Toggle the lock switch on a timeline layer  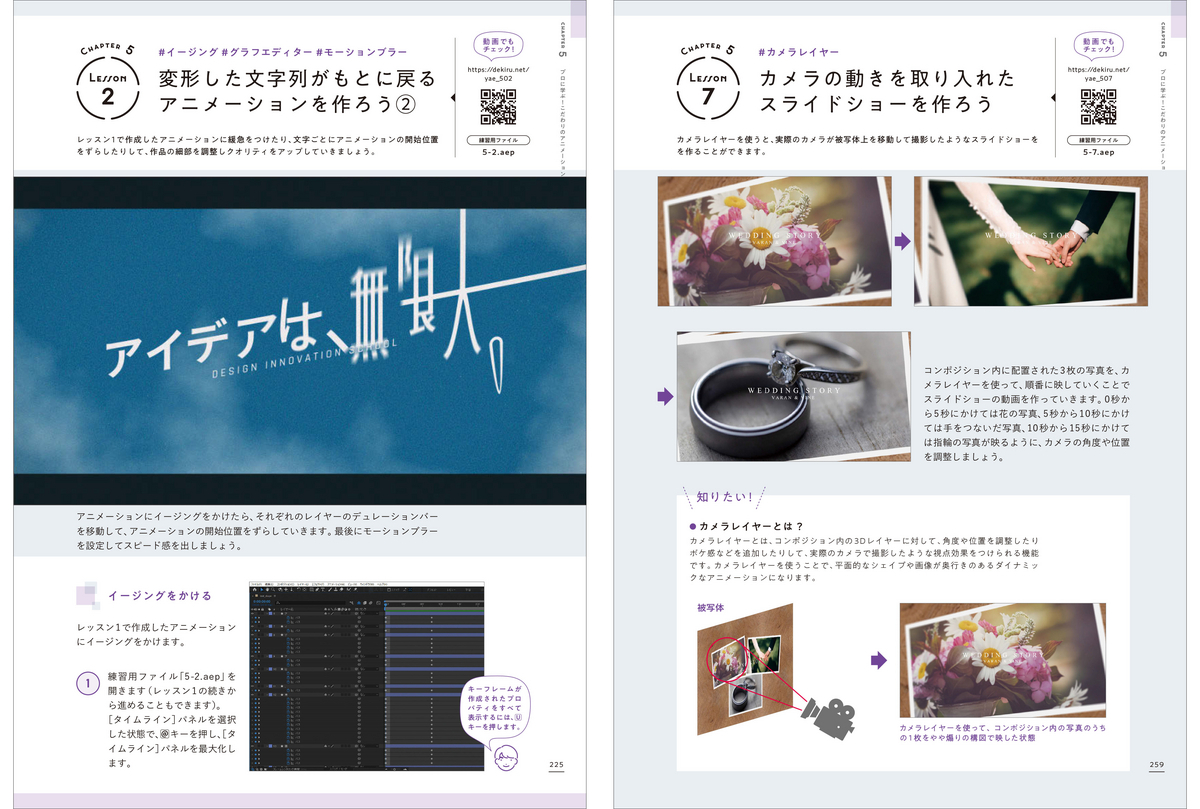click(262, 614)
